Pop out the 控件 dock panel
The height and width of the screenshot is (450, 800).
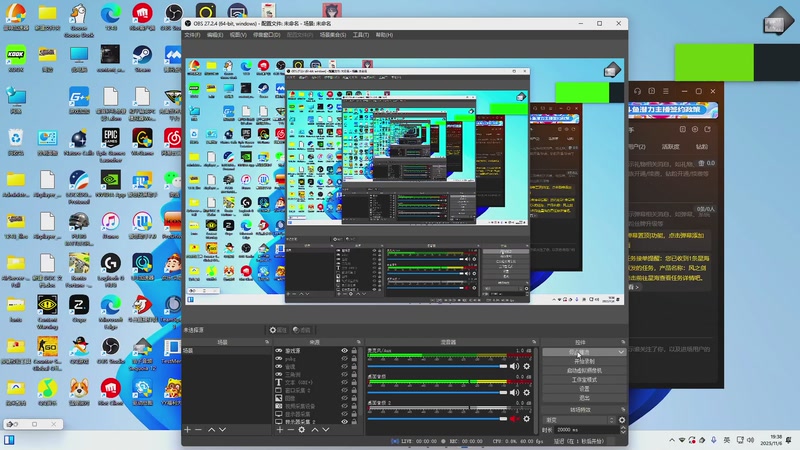coord(623,342)
